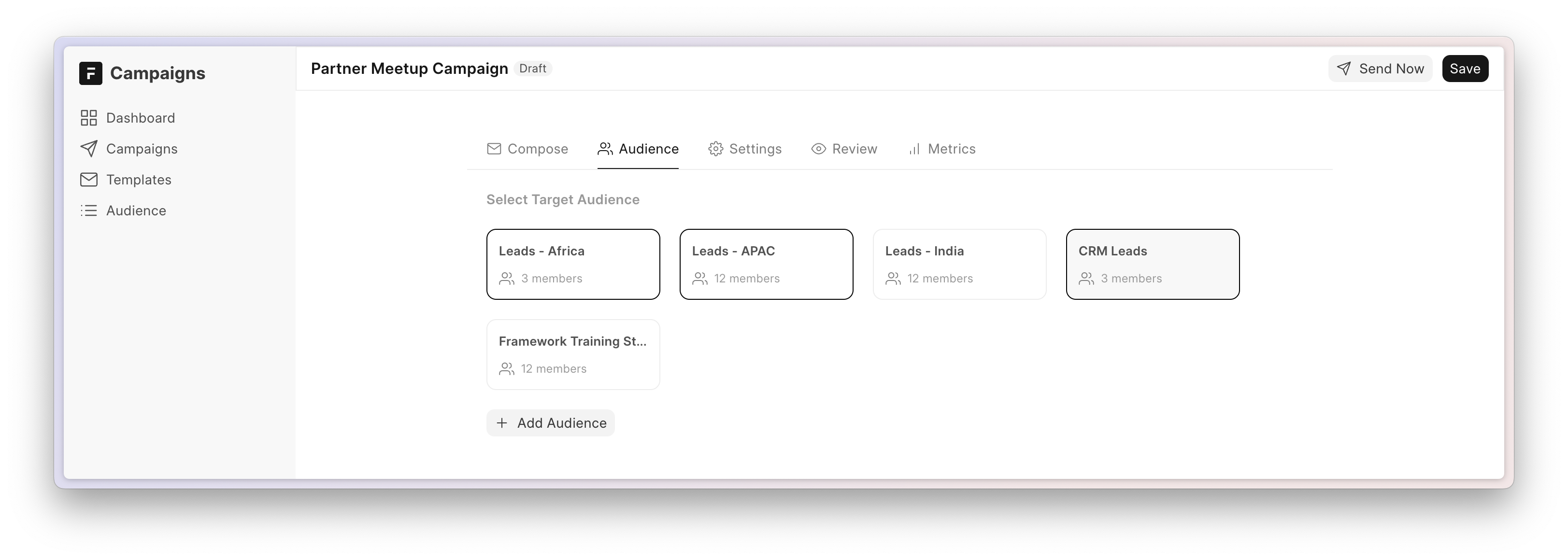Select the Leads - India audience card
This screenshot has height=560, width=1568.
point(959,264)
